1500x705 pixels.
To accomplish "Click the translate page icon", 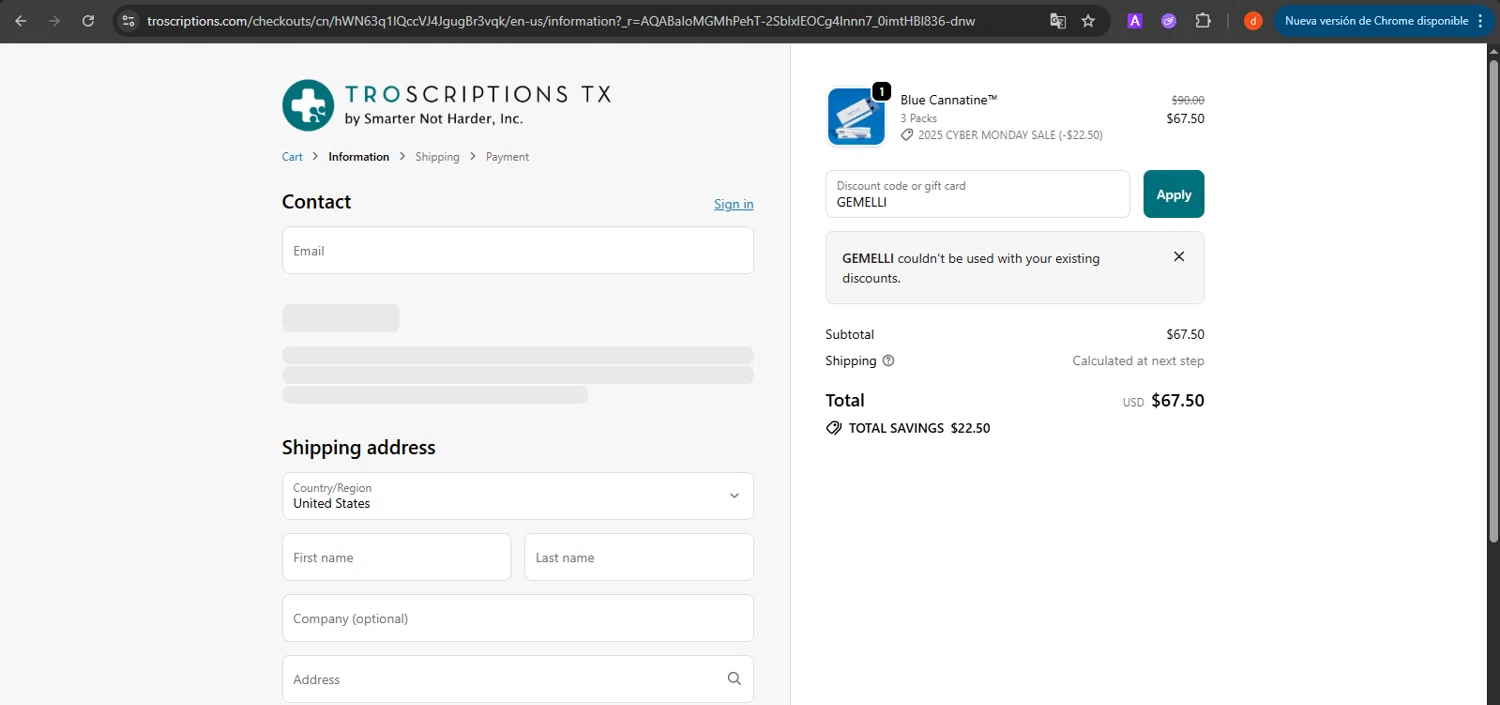I will click(x=1057, y=20).
